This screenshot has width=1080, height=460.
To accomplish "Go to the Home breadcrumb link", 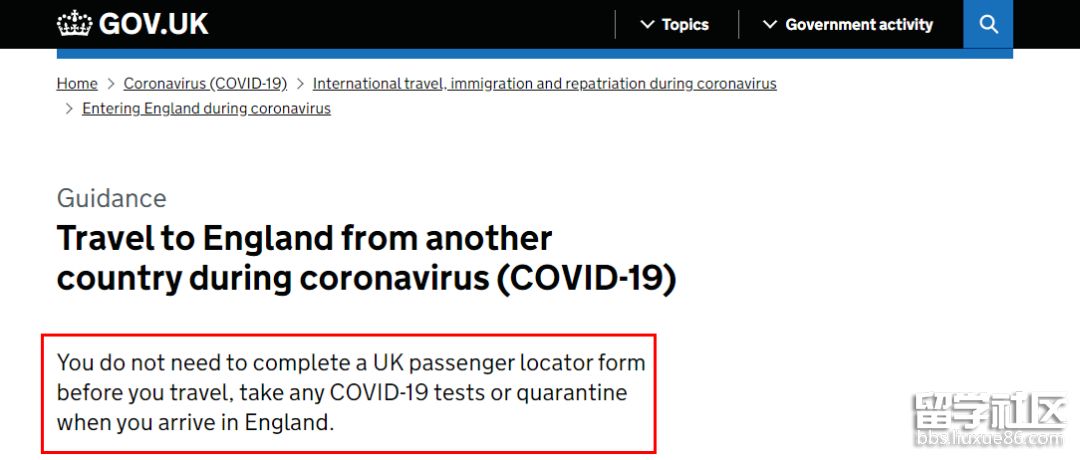I will pos(77,84).
